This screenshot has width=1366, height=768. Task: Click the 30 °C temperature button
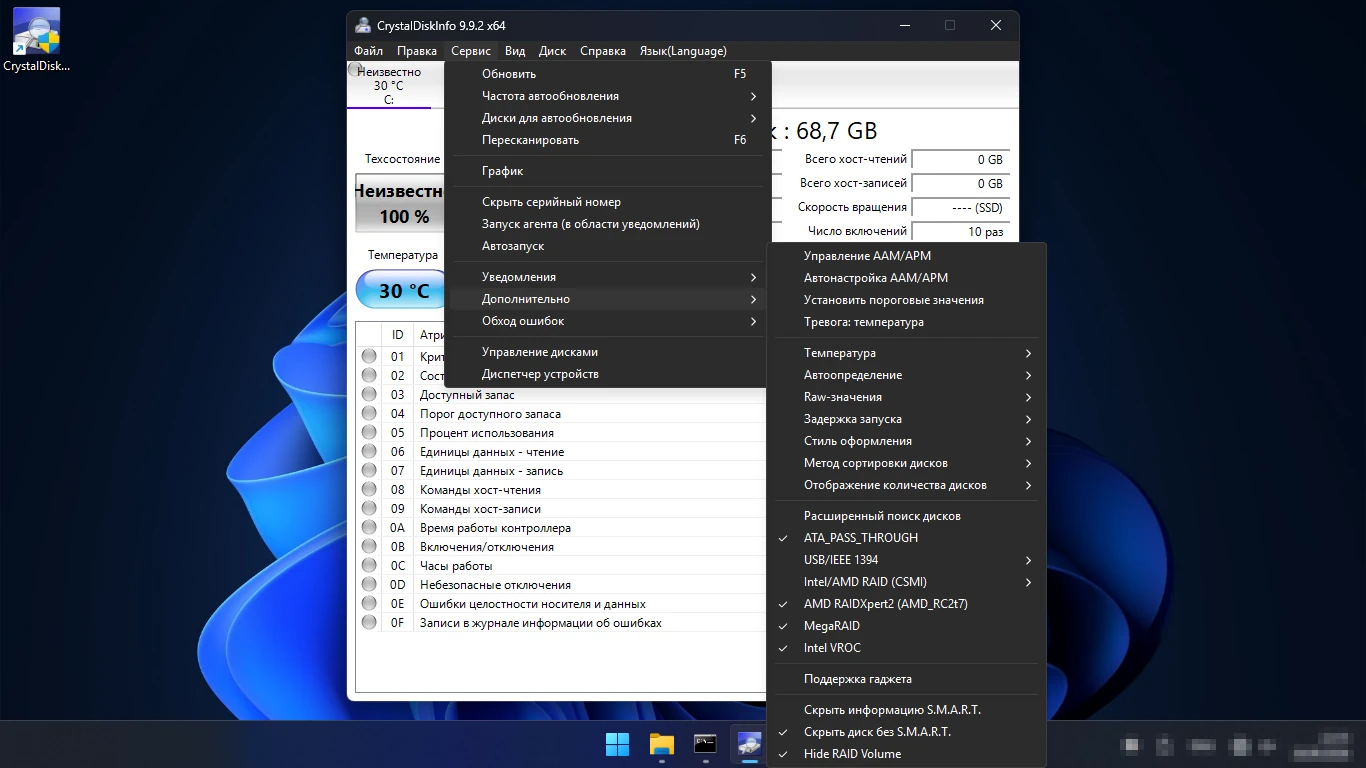(401, 291)
